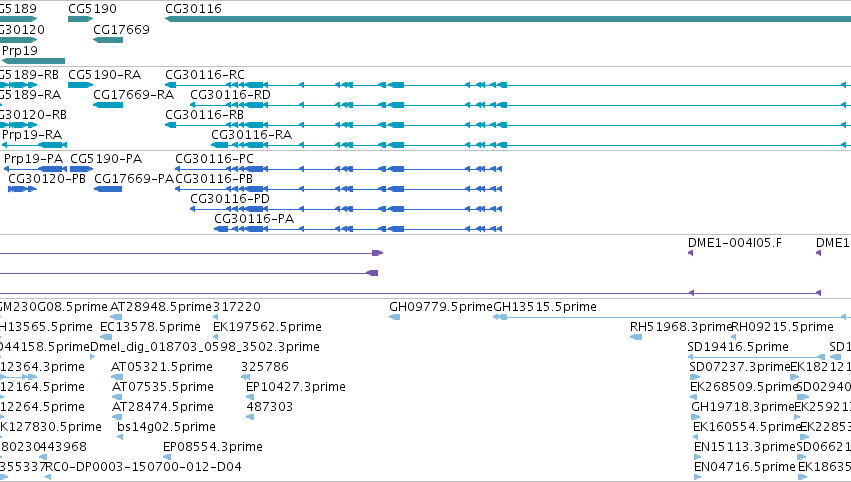
Task: Click the DME1-004I05.F clone label
Action: click(x=735, y=243)
